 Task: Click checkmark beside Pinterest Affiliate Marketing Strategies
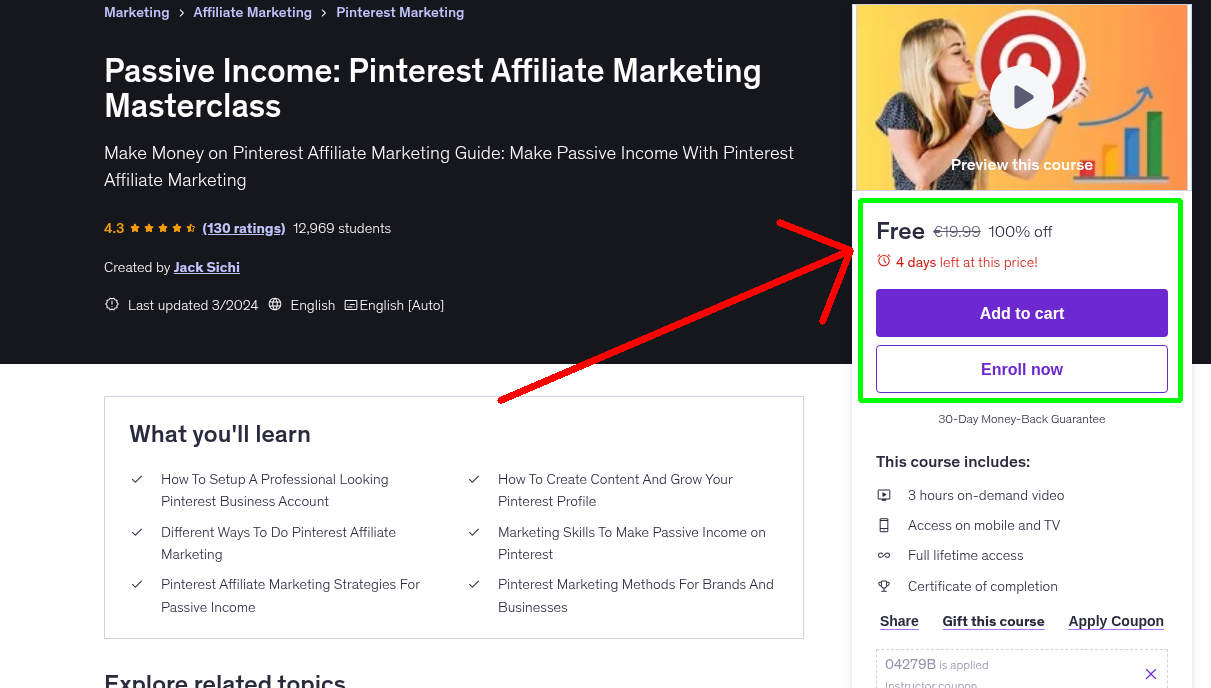[x=137, y=584]
